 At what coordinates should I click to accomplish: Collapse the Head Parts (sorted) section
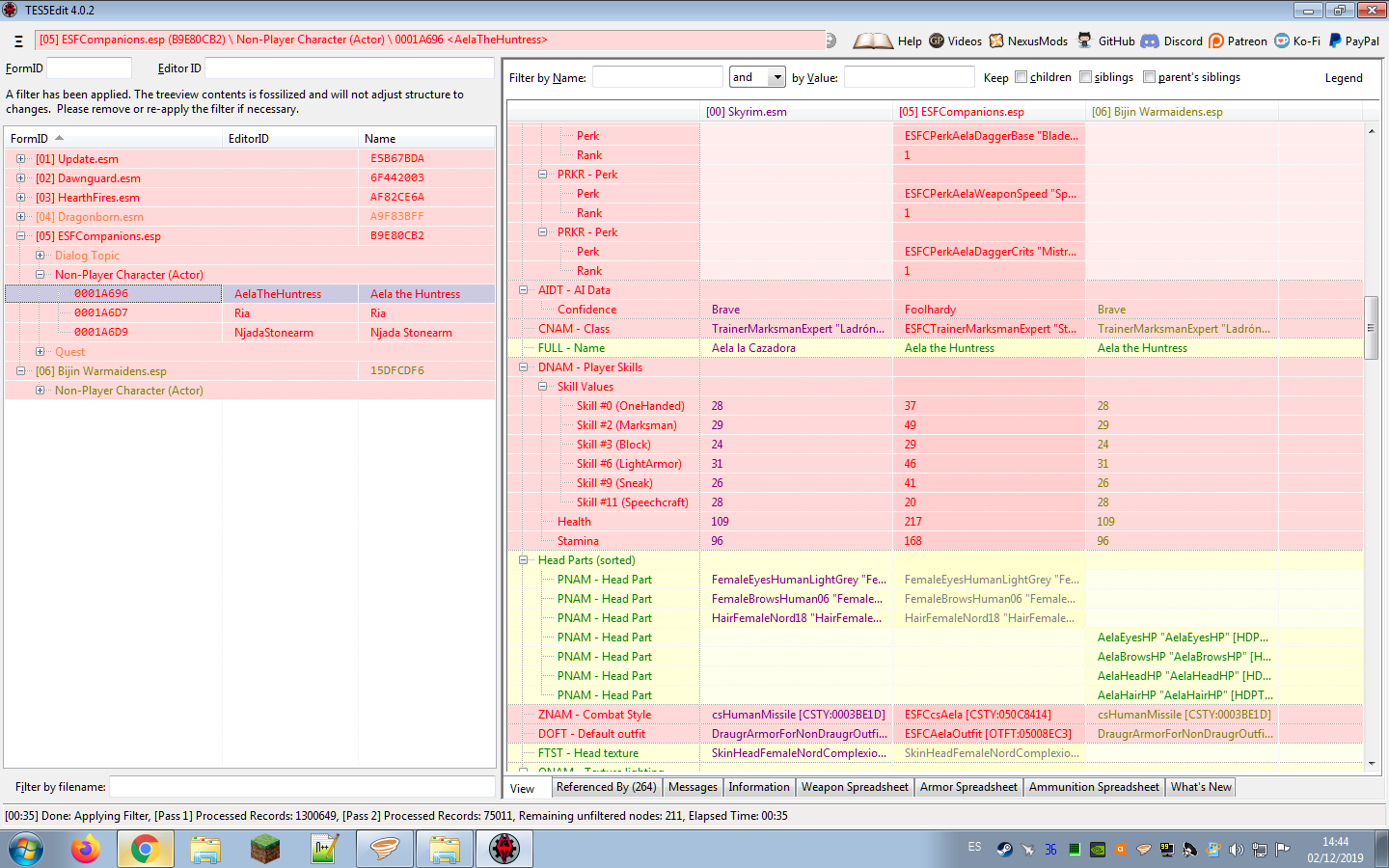tap(524, 560)
